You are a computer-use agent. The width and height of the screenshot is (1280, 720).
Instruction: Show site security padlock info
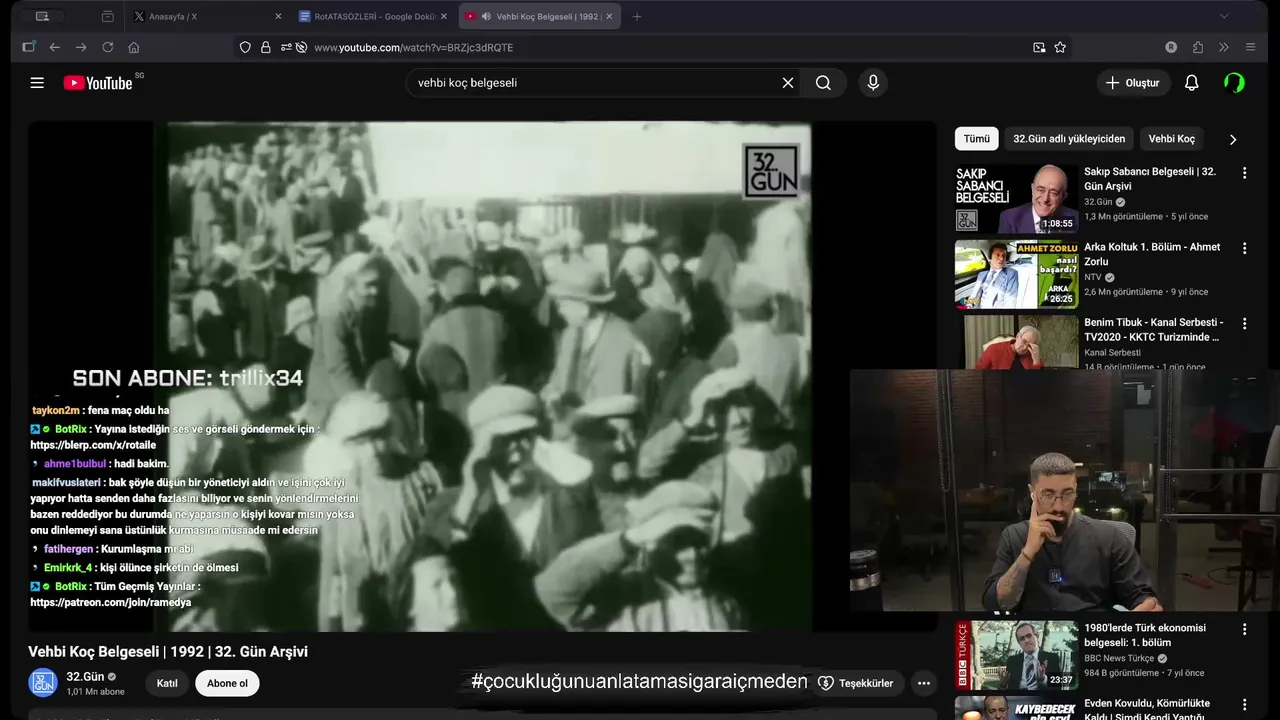click(x=265, y=47)
